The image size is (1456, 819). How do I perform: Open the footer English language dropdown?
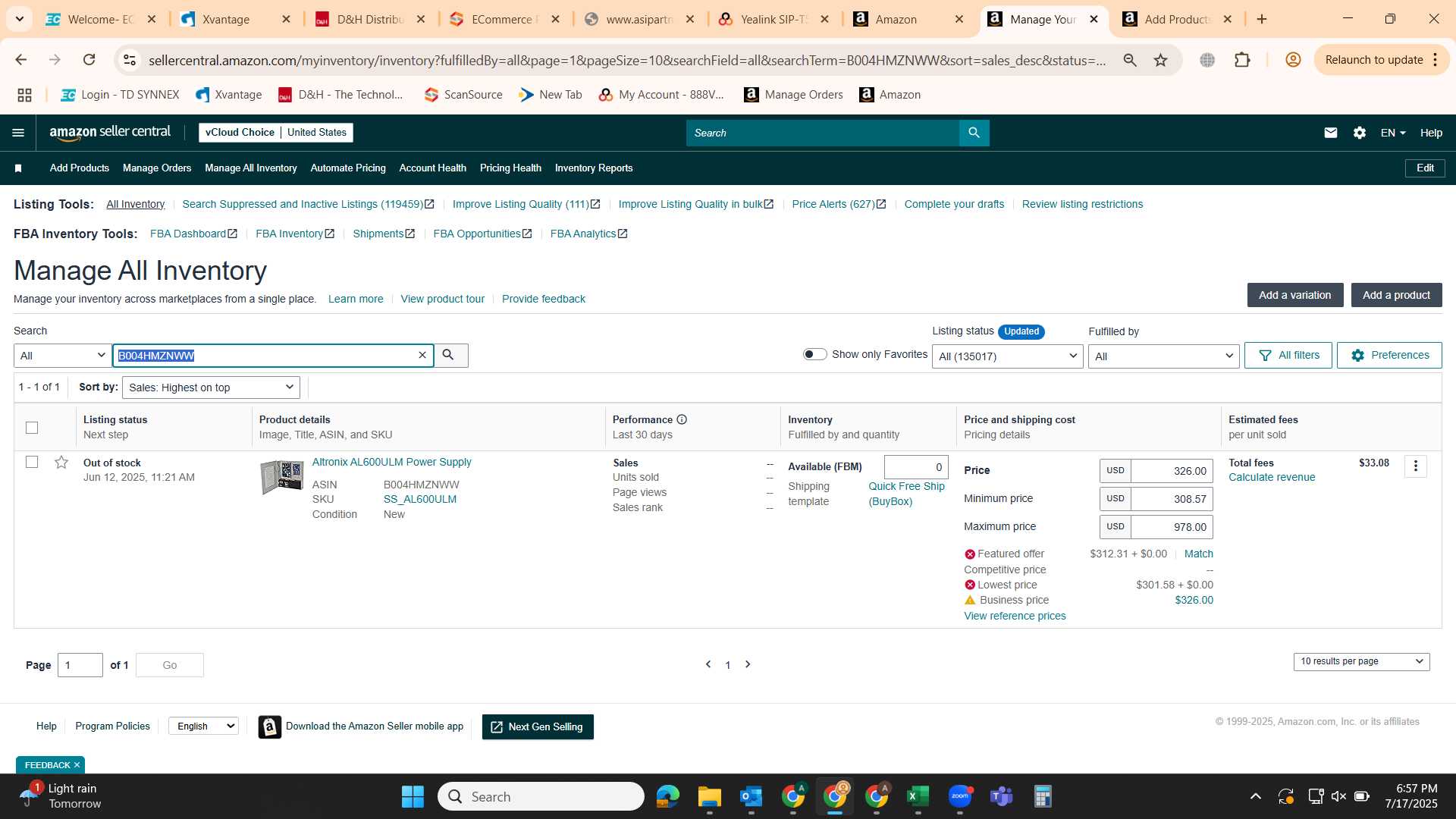203,726
